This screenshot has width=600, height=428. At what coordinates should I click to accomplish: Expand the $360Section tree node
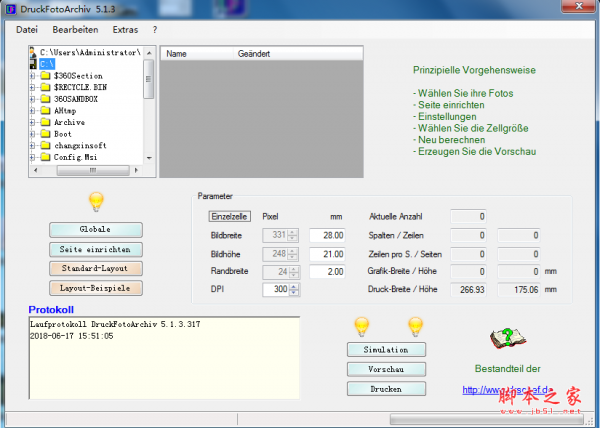[33, 76]
